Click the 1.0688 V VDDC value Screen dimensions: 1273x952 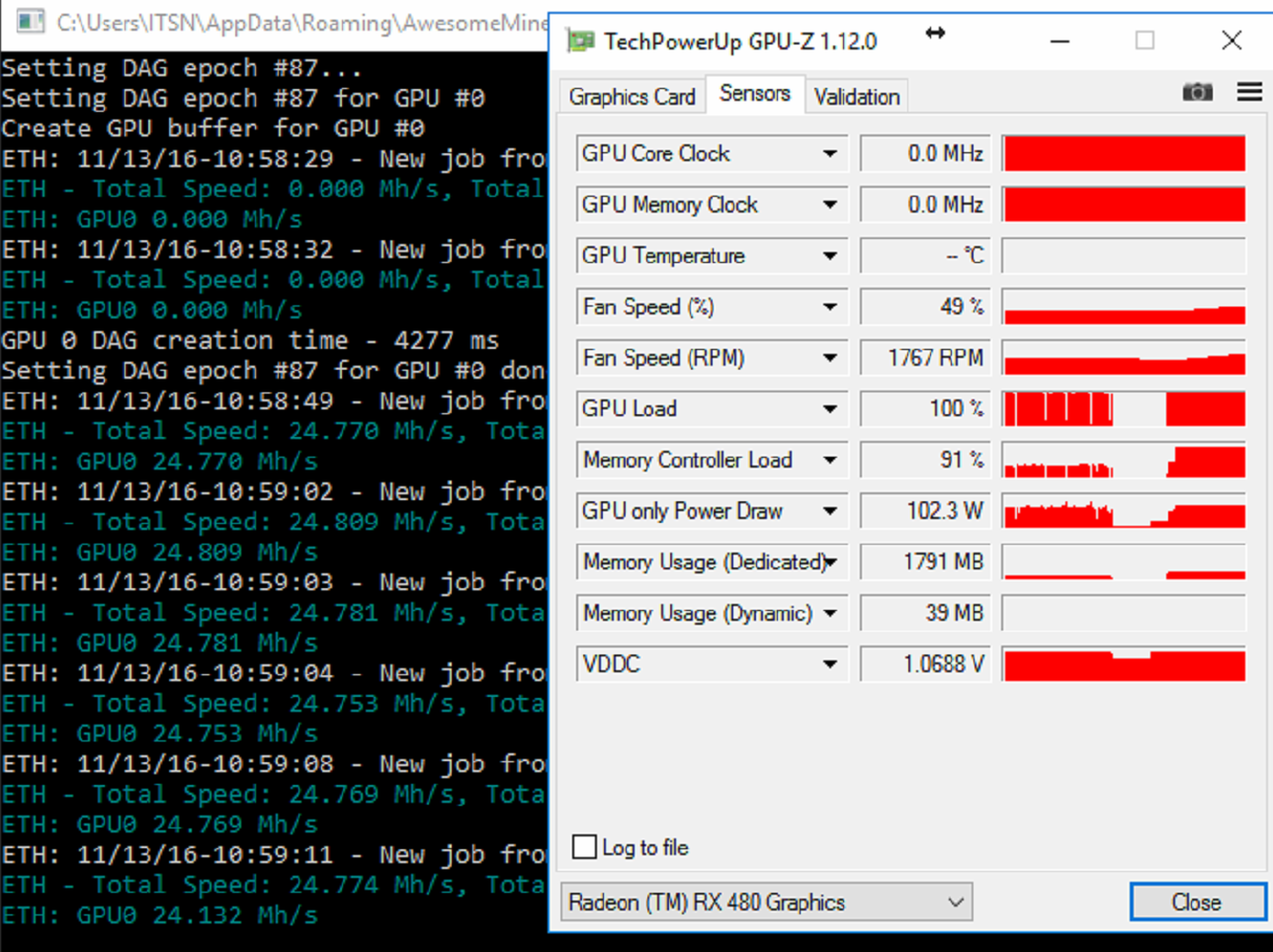click(925, 664)
